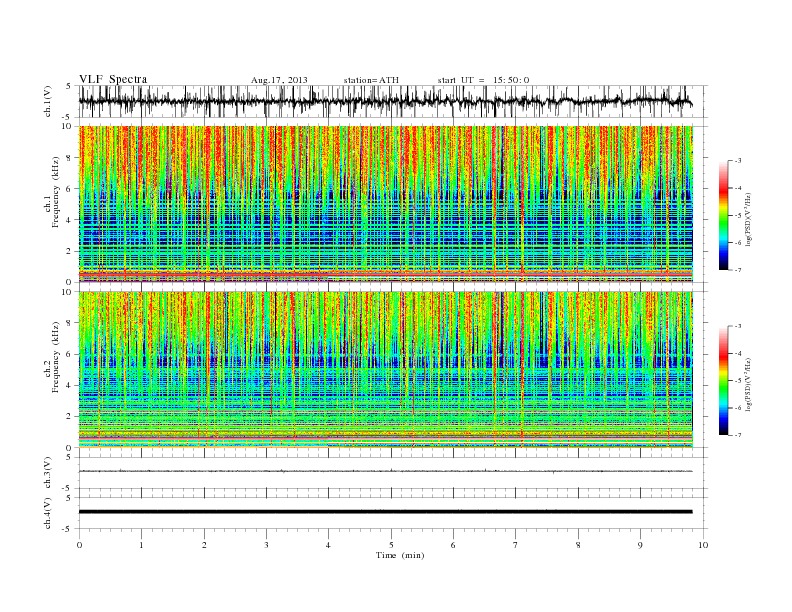Viewport: 792px width, 612px height.
Task: Click the ch.1(V) waveform axis label
Action: 48,101
